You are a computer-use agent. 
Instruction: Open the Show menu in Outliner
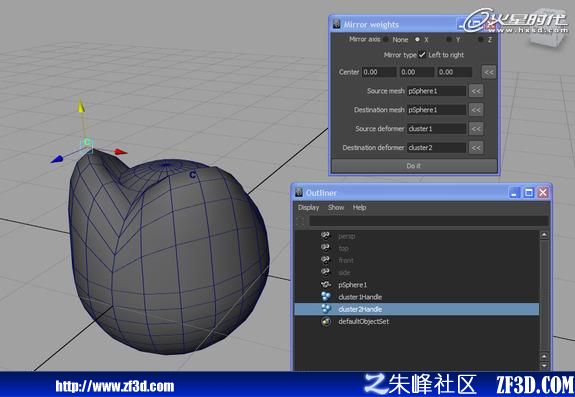(x=336, y=207)
